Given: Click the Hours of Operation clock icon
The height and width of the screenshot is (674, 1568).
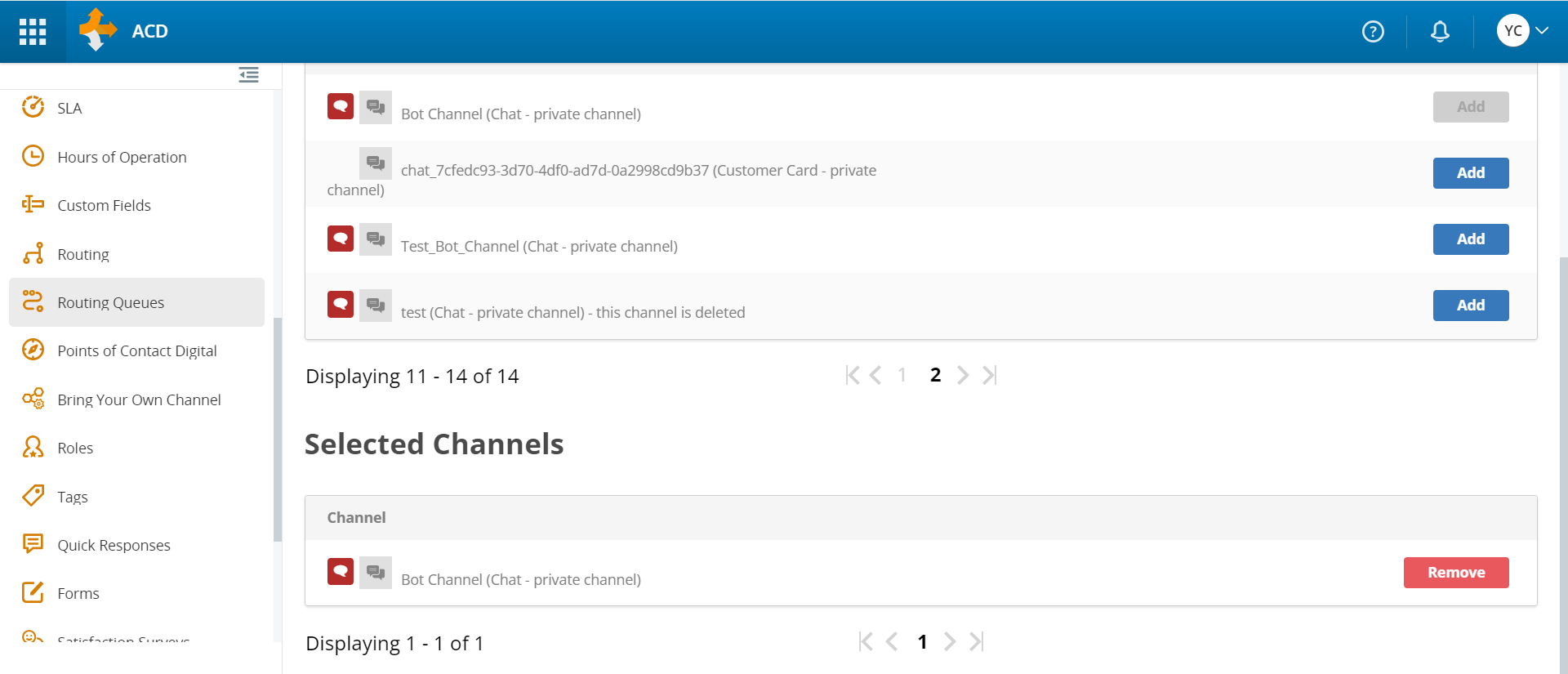Looking at the screenshot, I should (x=33, y=156).
